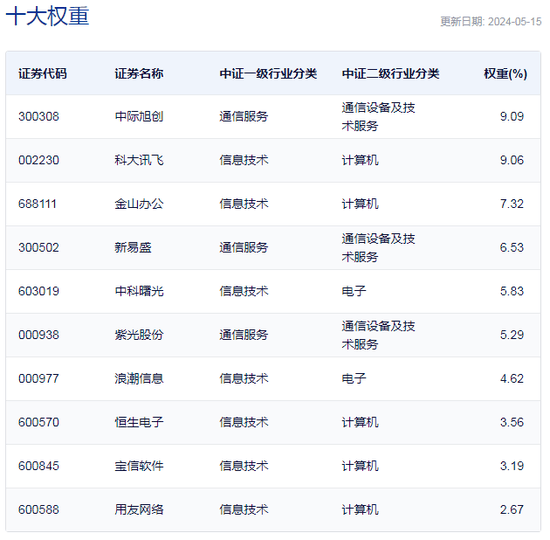
Task: Select security code 603019
Action: (x=39, y=291)
